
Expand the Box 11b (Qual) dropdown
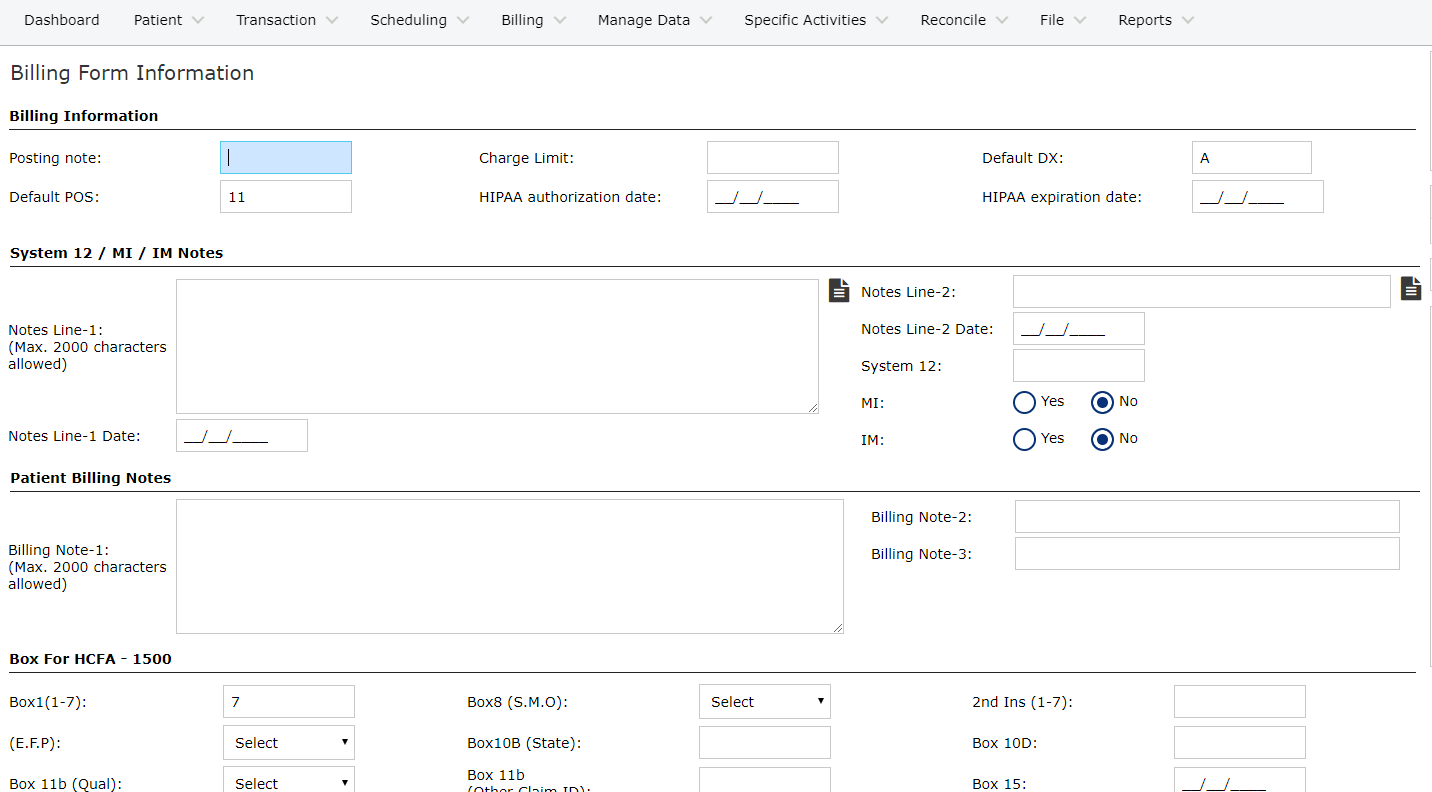point(288,782)
